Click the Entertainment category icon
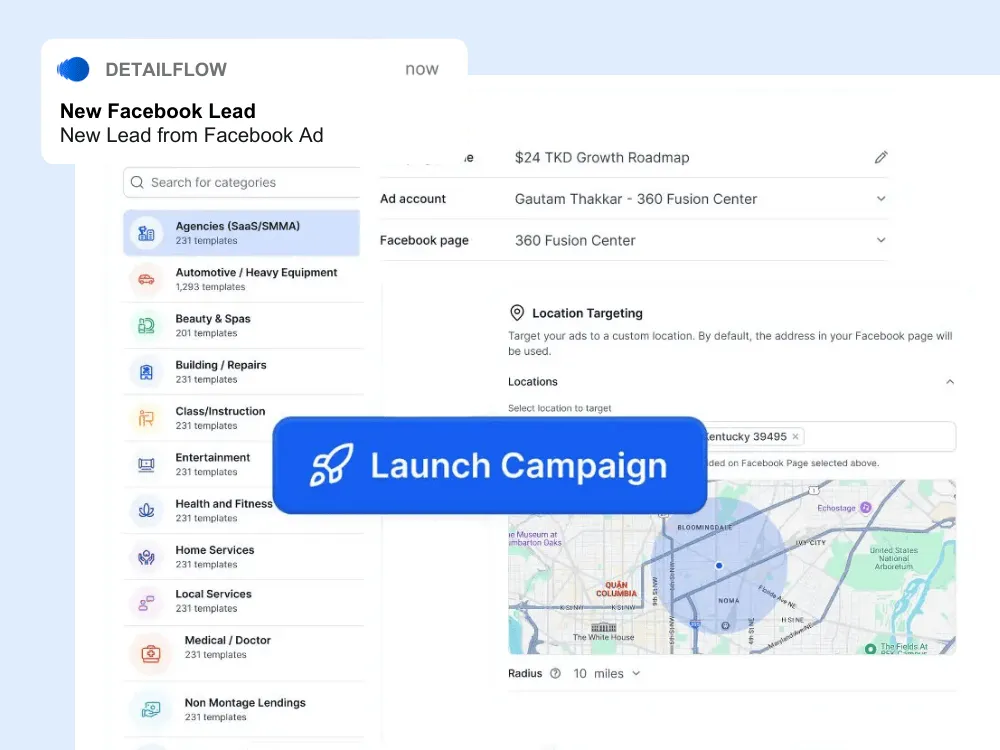 146,464
